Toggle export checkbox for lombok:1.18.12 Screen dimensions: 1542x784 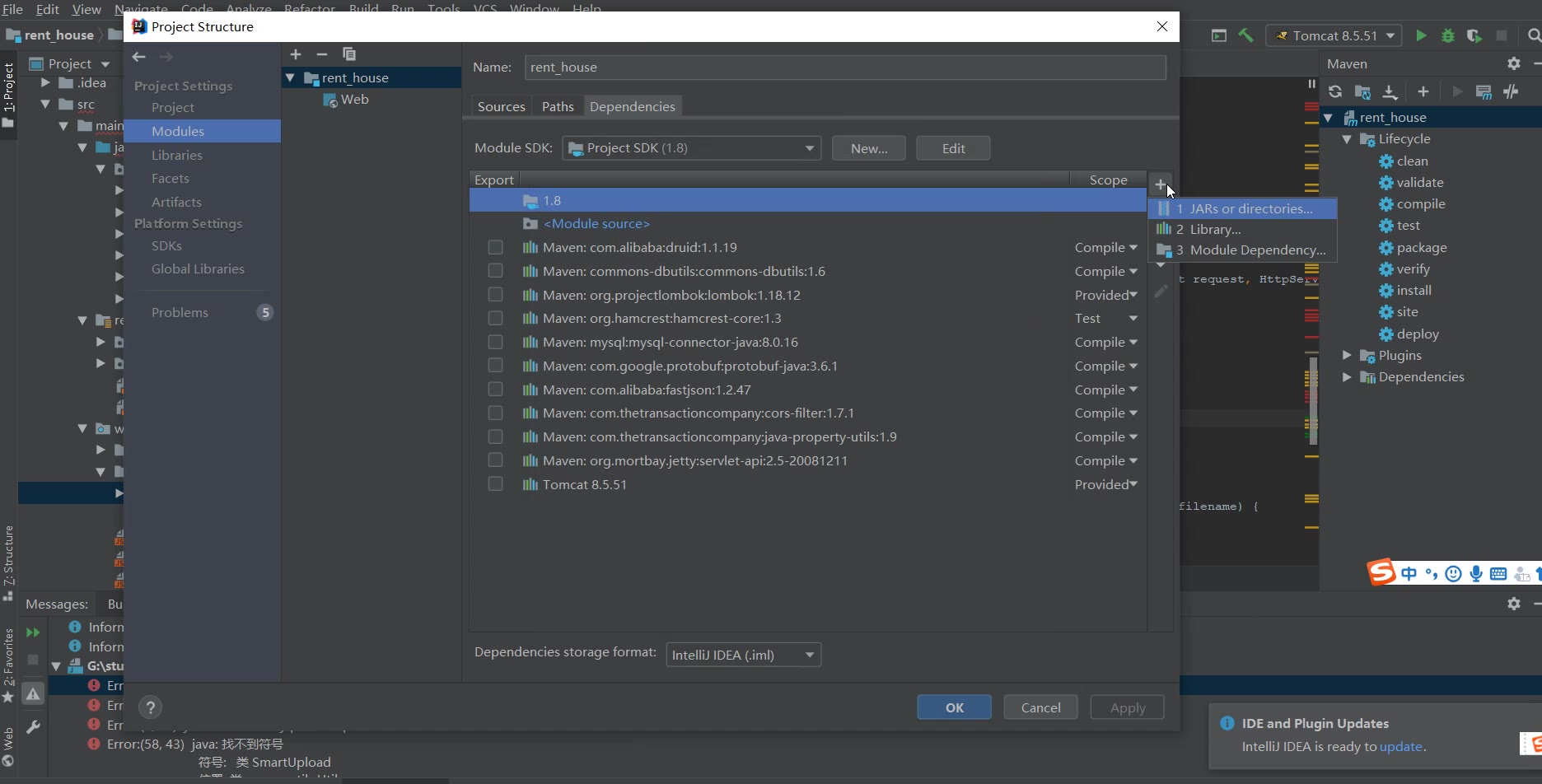[x=495, y=294]
